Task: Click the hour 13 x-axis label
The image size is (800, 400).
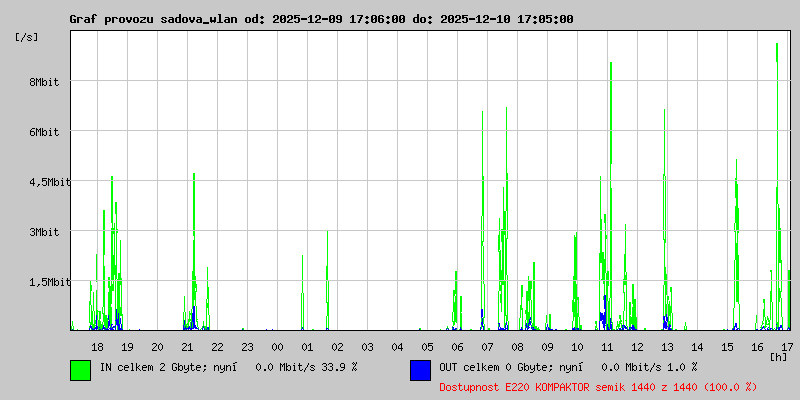Action: click(x=667, y=347)
